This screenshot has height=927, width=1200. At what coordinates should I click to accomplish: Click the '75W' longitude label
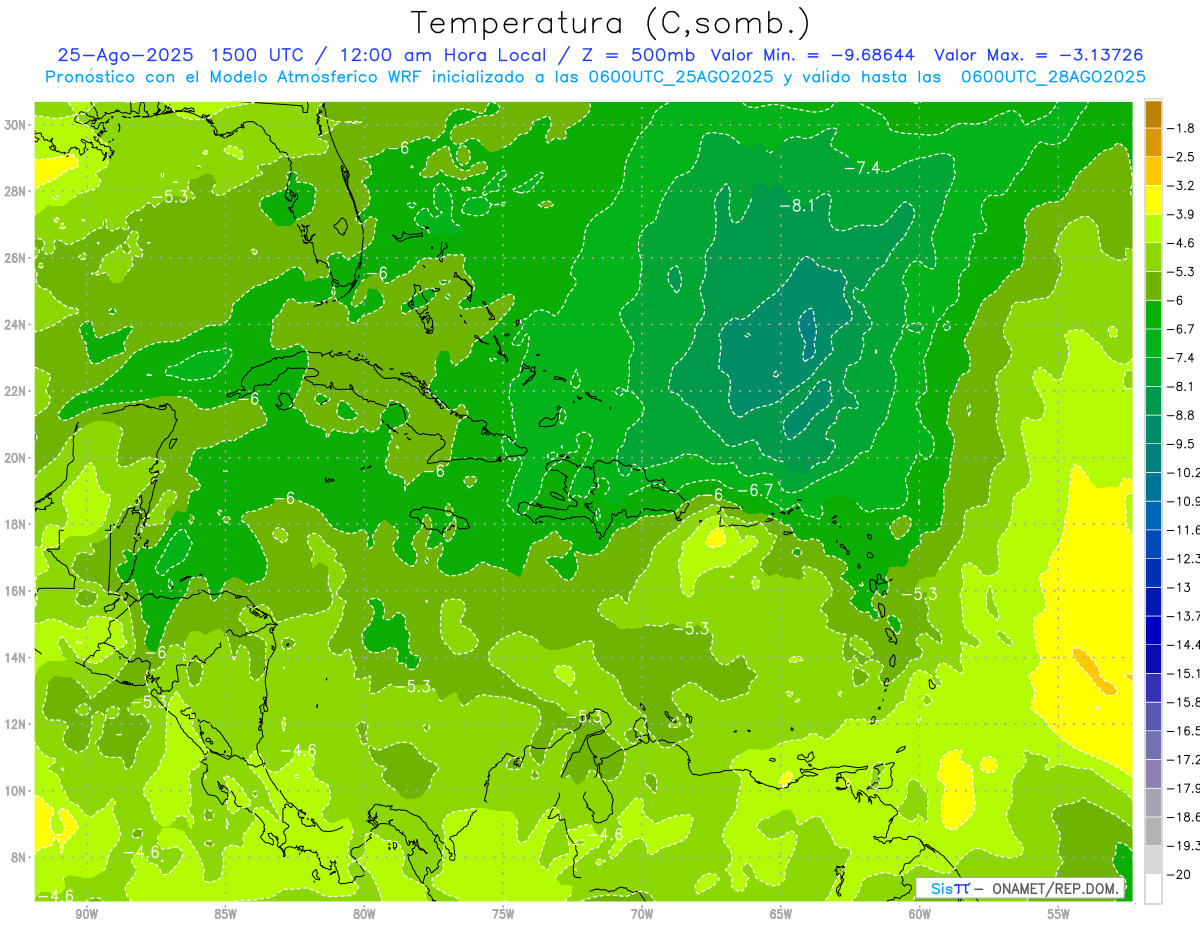[x=503, y=914]
